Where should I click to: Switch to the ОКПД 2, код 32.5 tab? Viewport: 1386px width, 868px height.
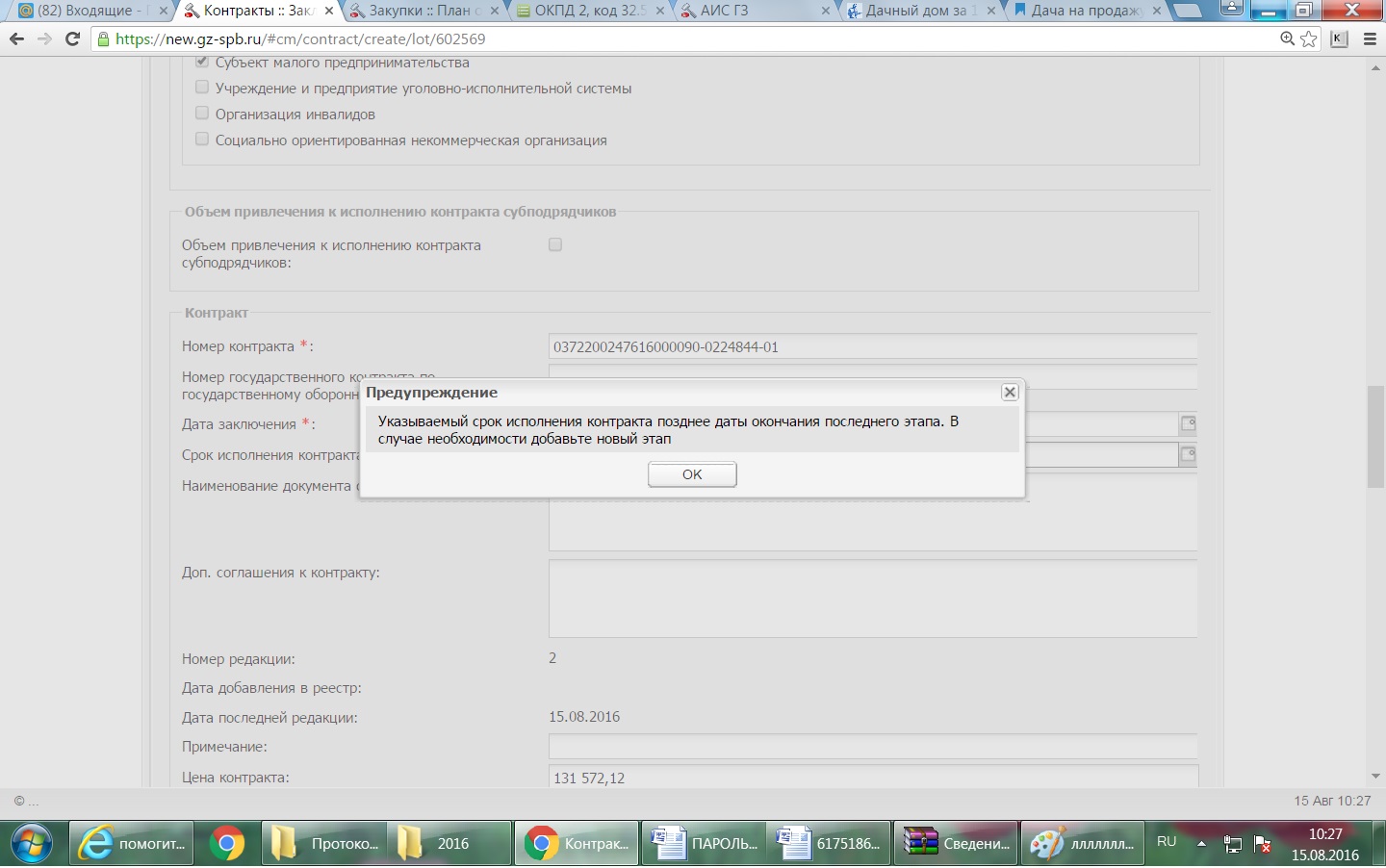[590, 11]
